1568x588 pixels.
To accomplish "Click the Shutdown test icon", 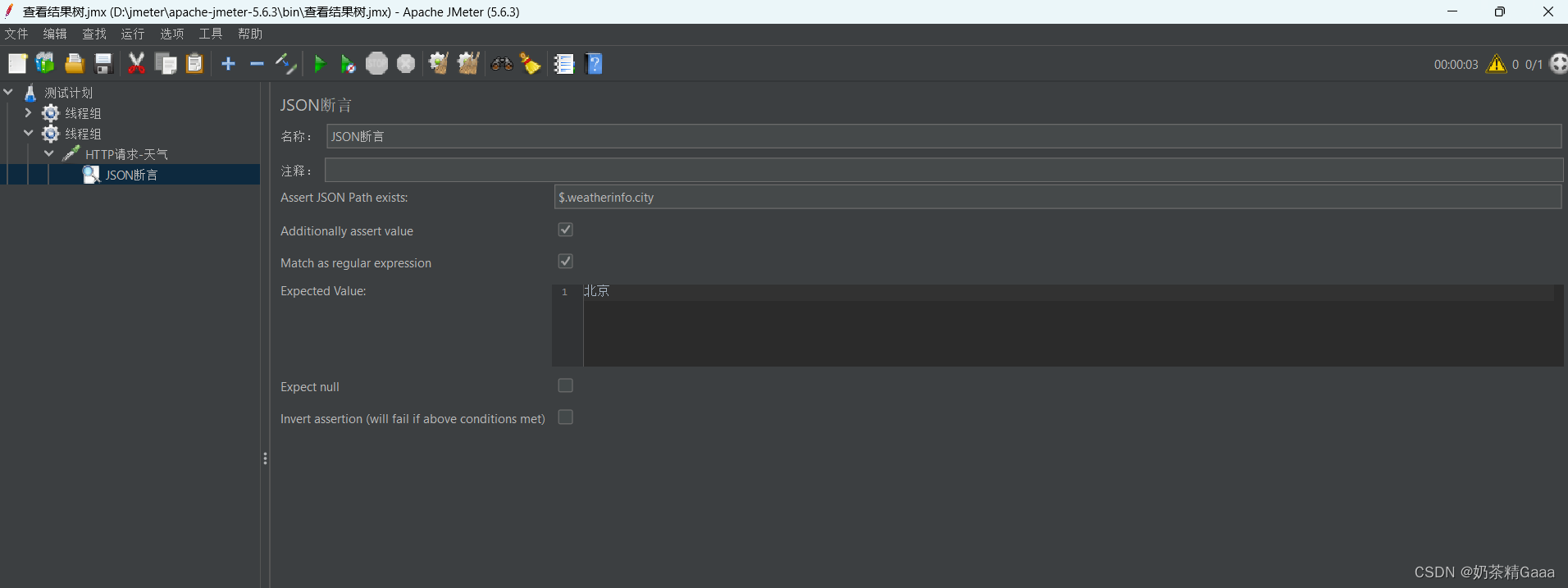I will point(406,64).
